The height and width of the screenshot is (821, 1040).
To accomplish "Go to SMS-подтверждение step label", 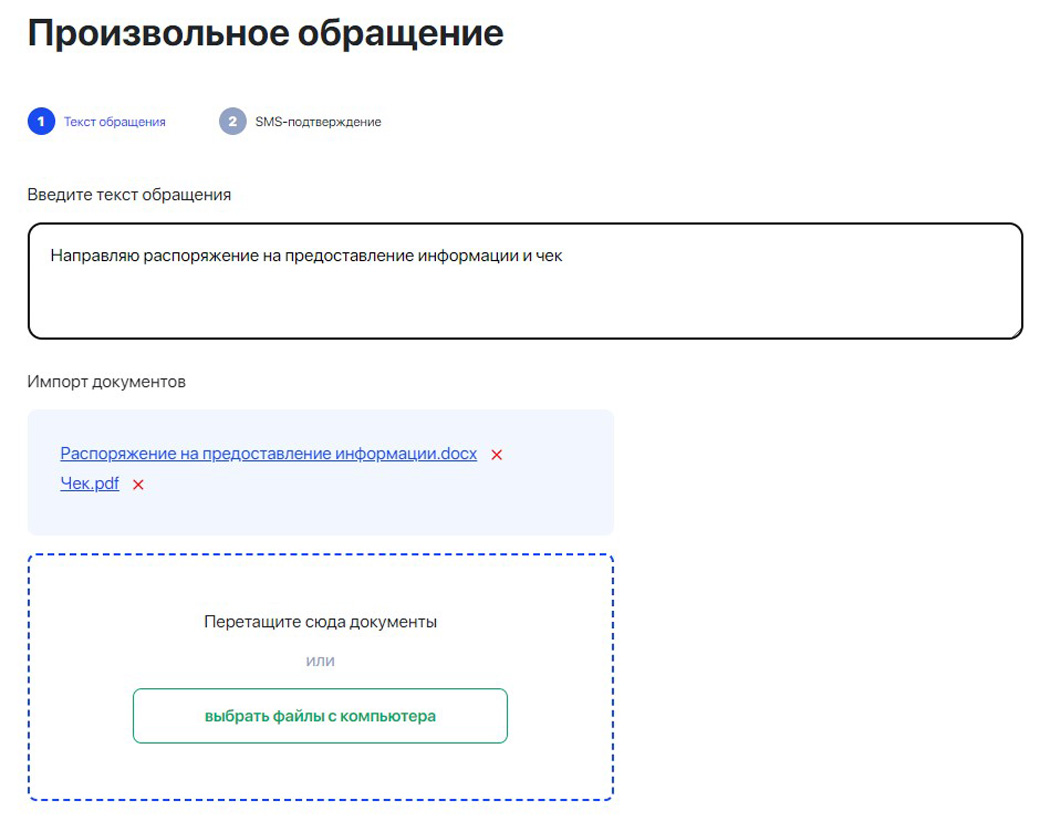I will 318,122.
